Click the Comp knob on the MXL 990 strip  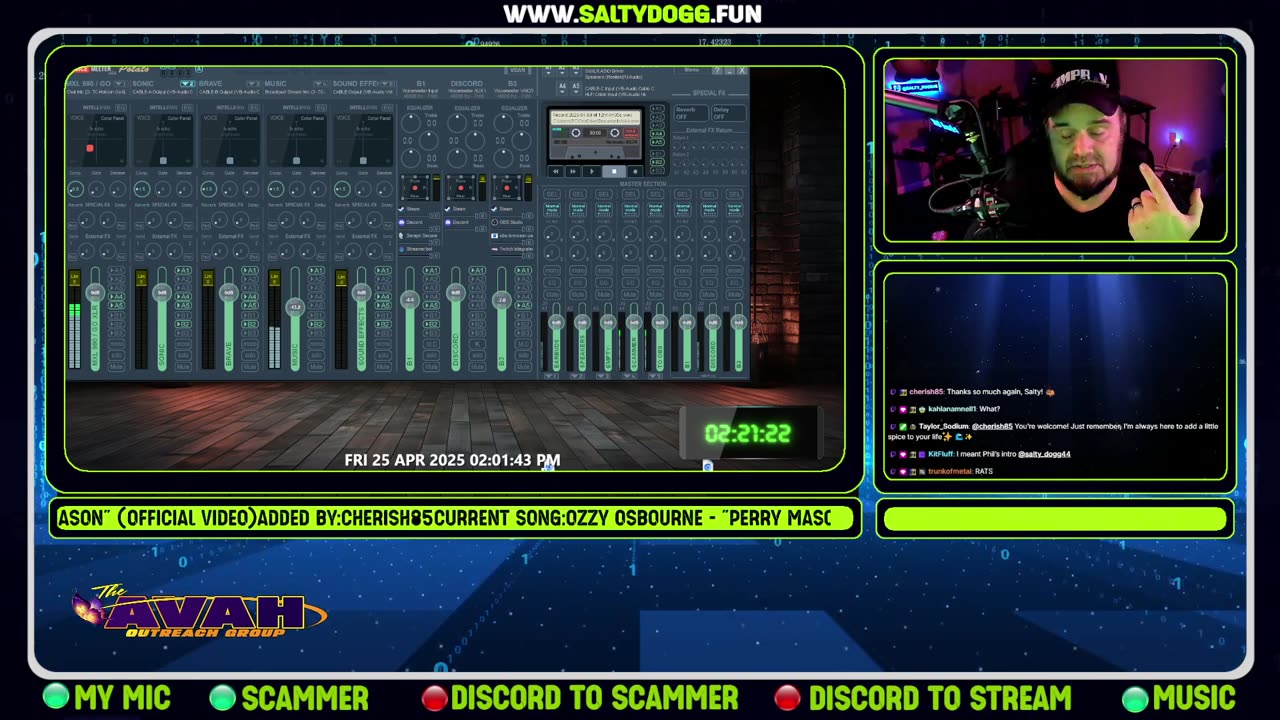click(x=75, y=189)
